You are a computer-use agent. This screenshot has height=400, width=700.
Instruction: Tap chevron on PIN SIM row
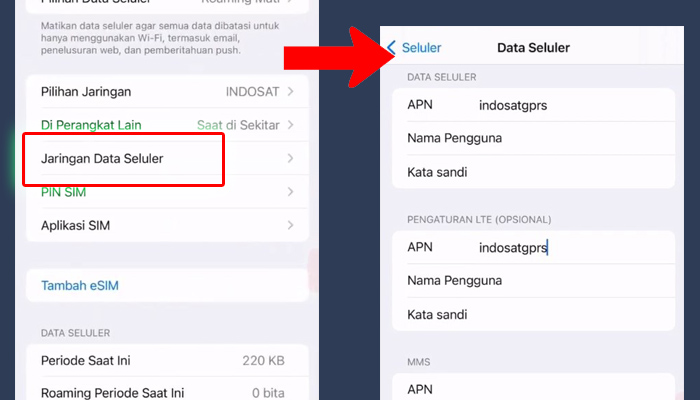291,192
